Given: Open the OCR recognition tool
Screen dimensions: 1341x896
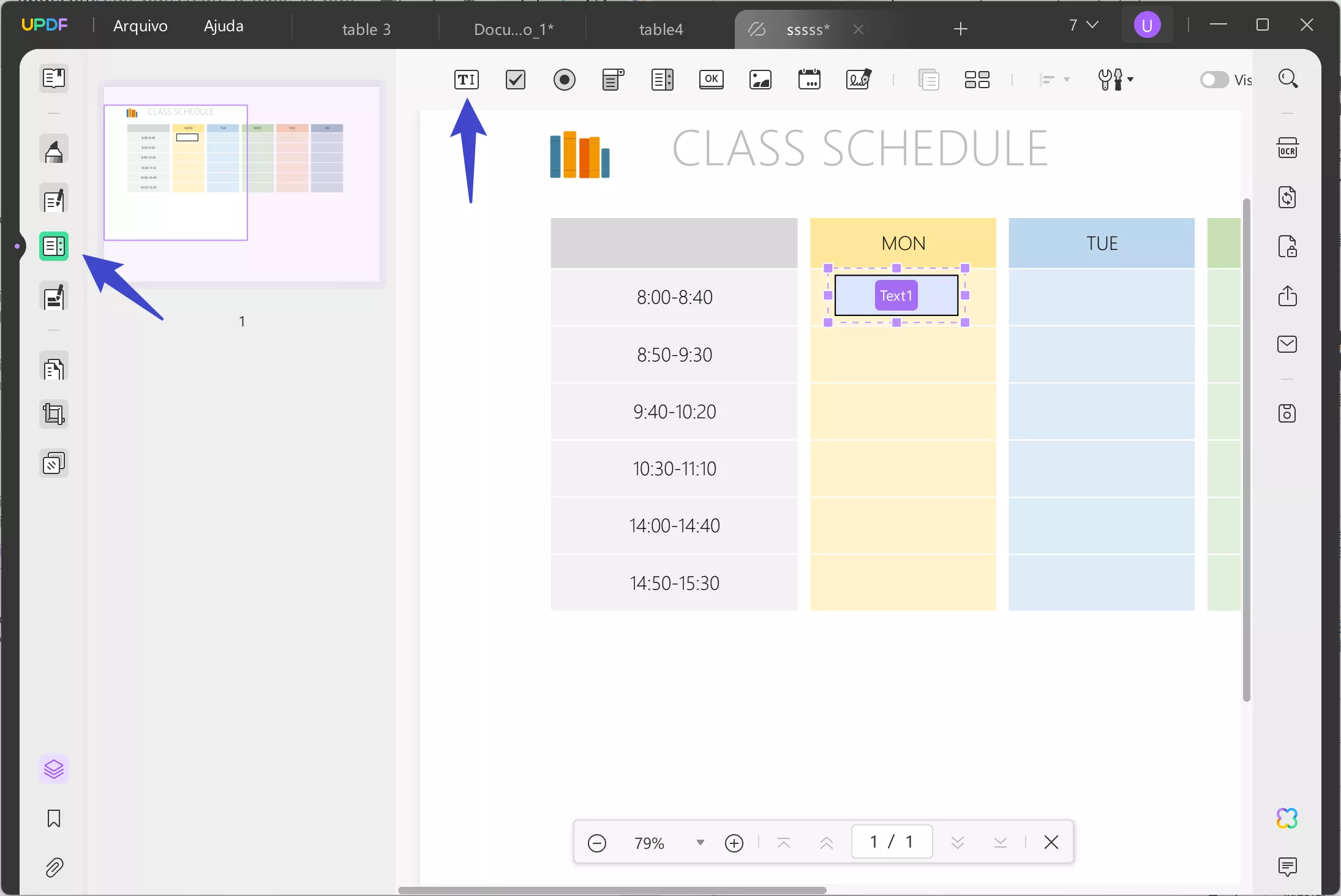Looking at the screenshot, I should coord(1287,149).
